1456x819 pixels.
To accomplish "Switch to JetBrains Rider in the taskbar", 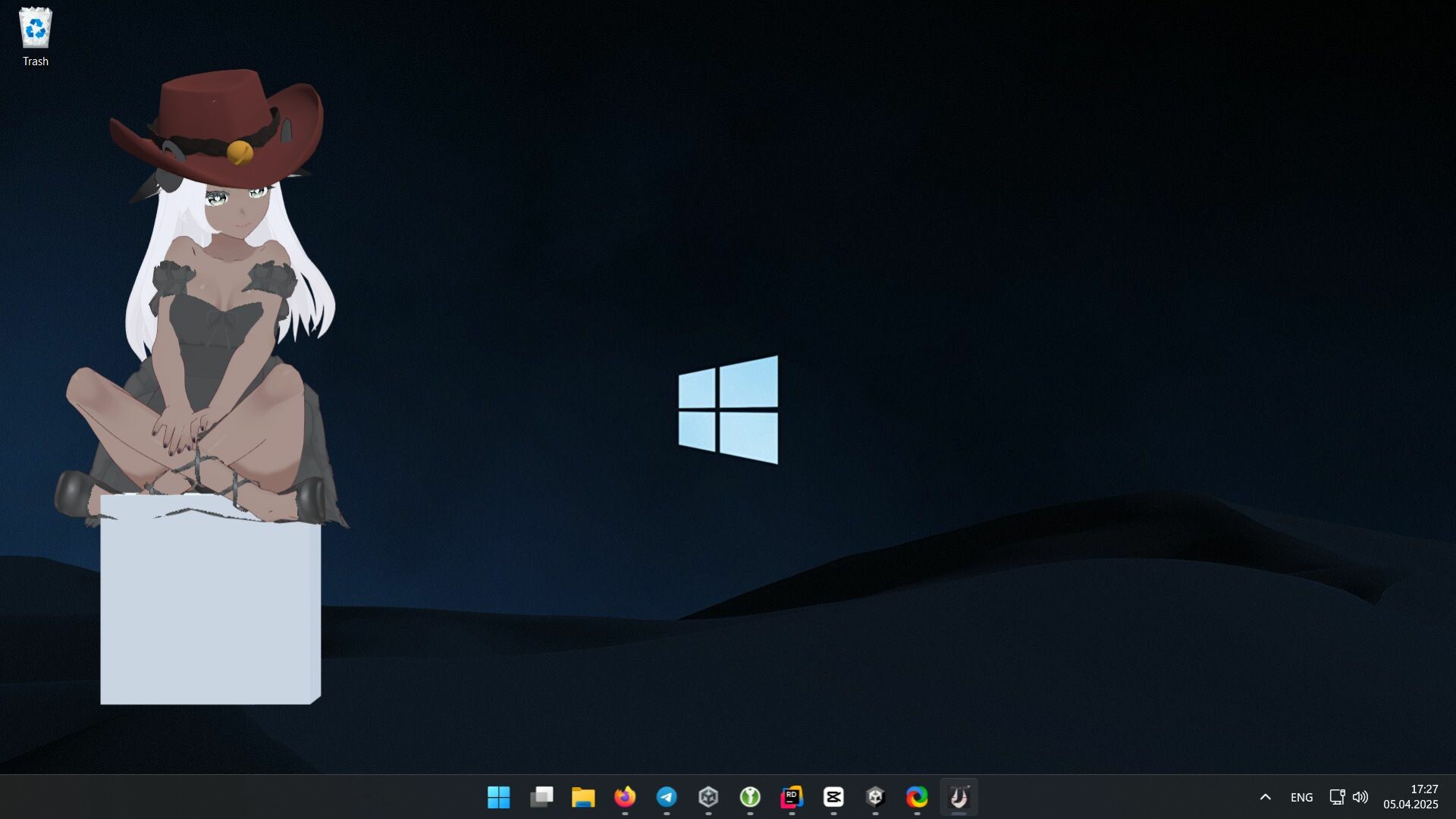I will pos(792,797).
